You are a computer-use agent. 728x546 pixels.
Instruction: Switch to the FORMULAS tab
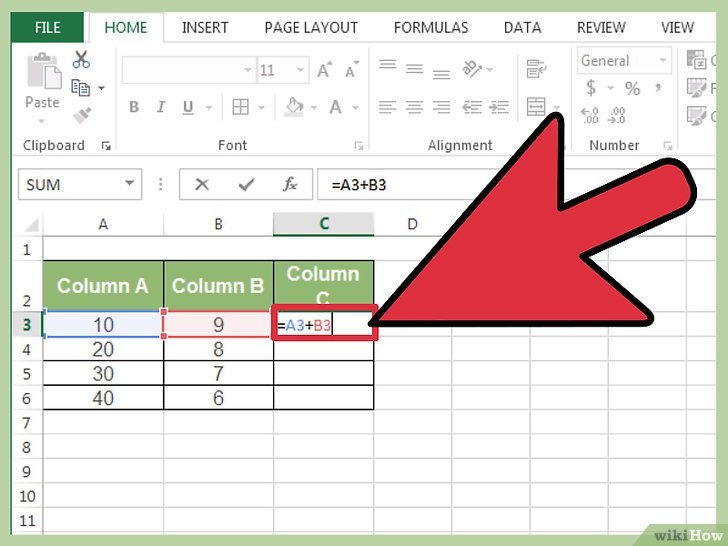tap(431, 28)
